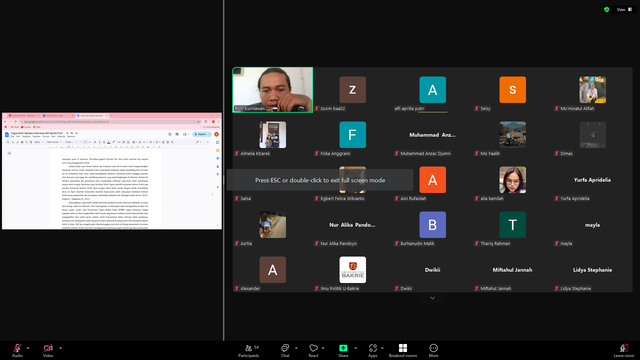
Task: Click the name label 'Nur Alika Pandoyo' under tile
Action: [x=338, y=243]
